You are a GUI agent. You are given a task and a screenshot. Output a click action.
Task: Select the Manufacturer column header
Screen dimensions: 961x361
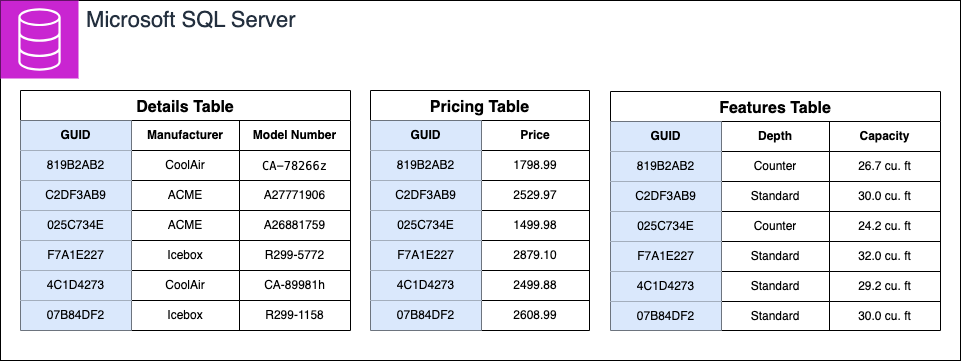coord(185,135)
